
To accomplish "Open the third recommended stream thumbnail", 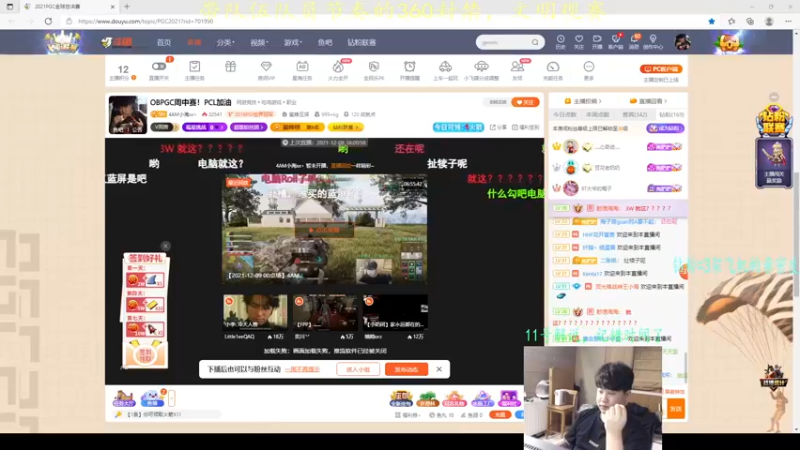I will (395, 312).
